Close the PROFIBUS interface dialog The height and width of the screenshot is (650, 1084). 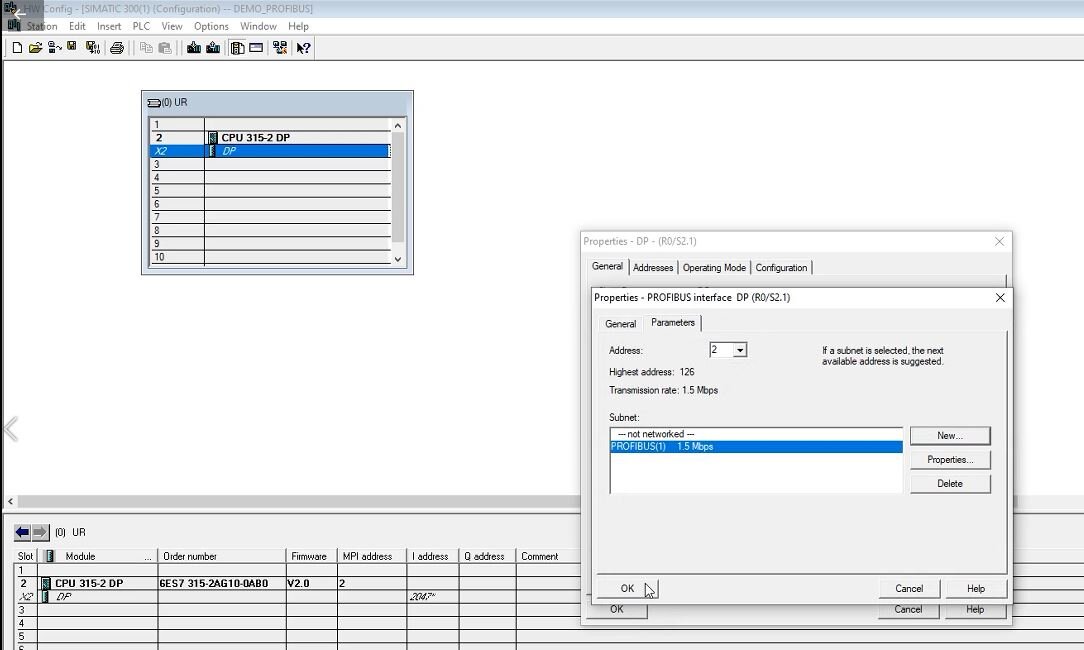[1000, 297]
